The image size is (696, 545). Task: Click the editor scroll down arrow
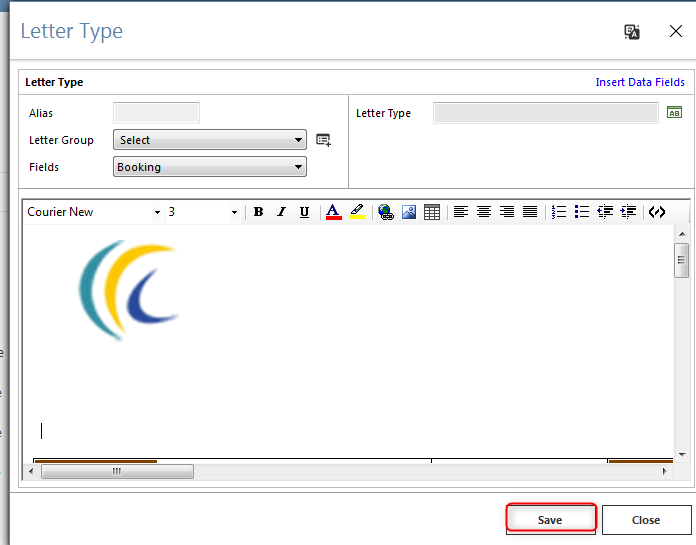coord(682,455)
